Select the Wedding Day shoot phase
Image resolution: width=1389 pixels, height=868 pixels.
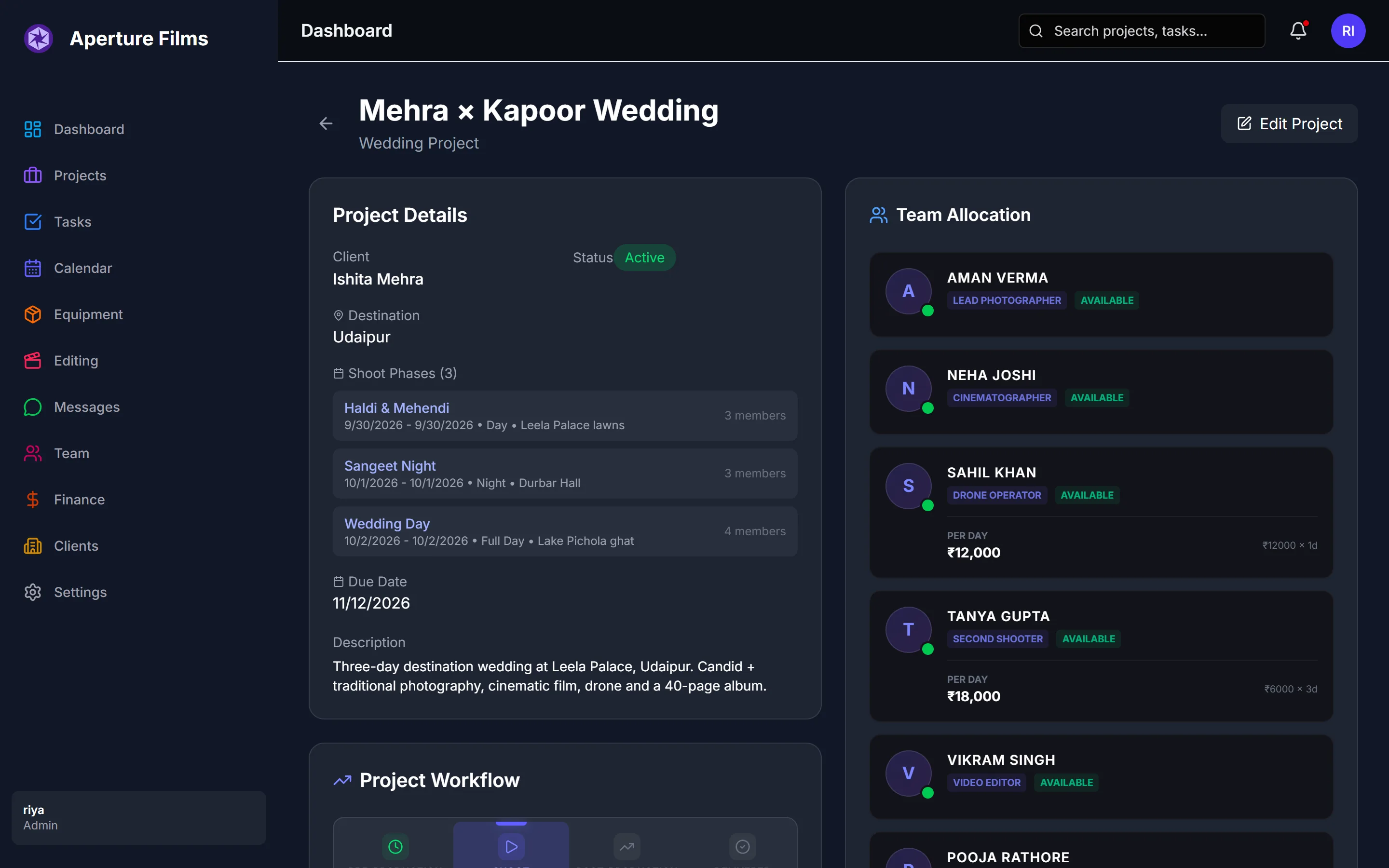point(565,531)
